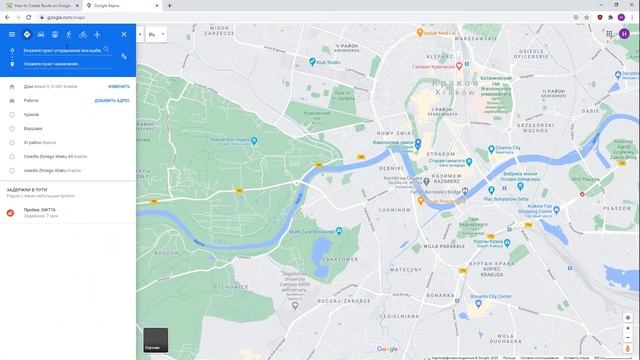640x360 pixels.
Task: Click the search magnifier in origin field
Action: tap(106, 50)
